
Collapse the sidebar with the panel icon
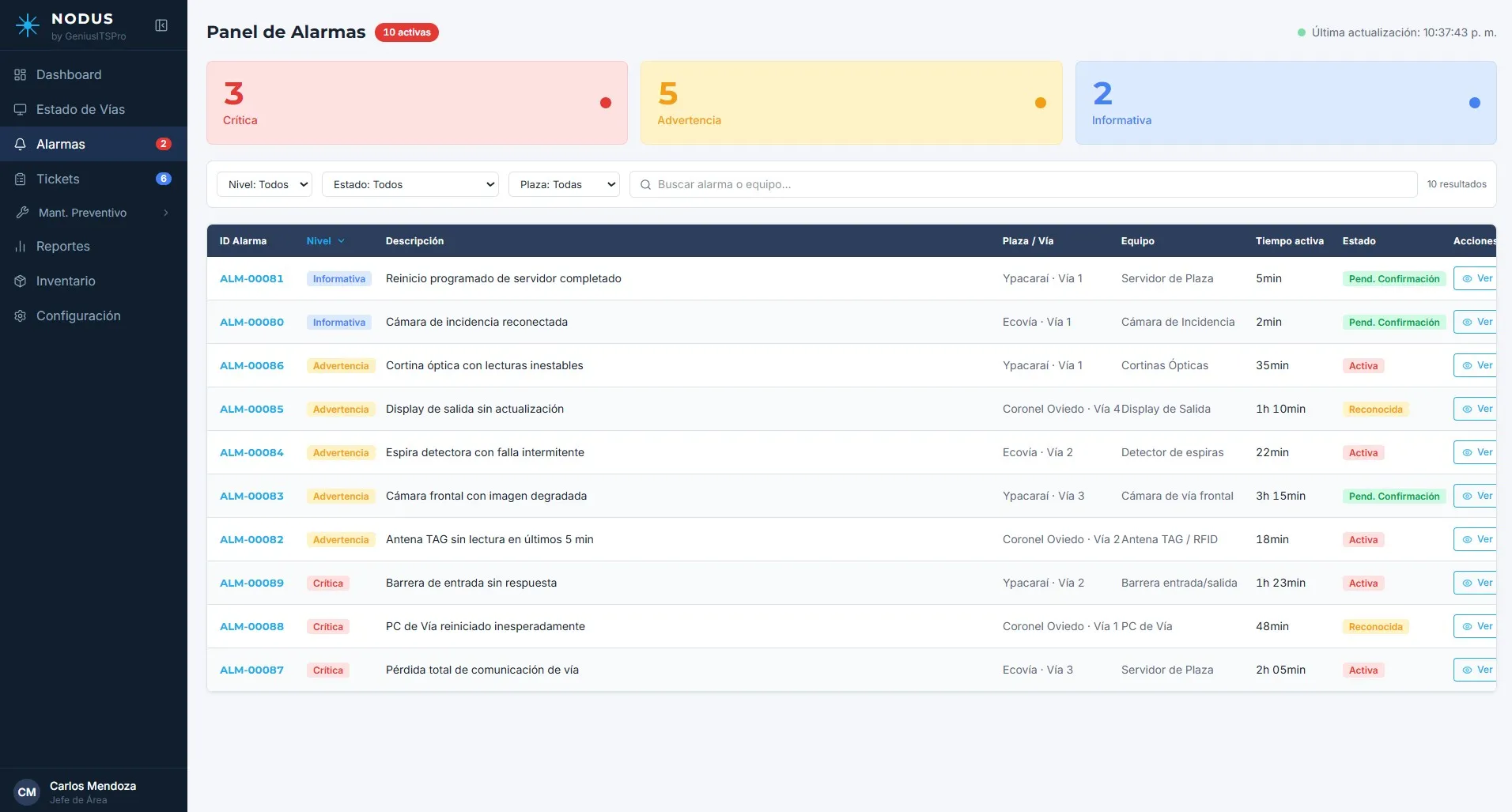coord(161,25)
